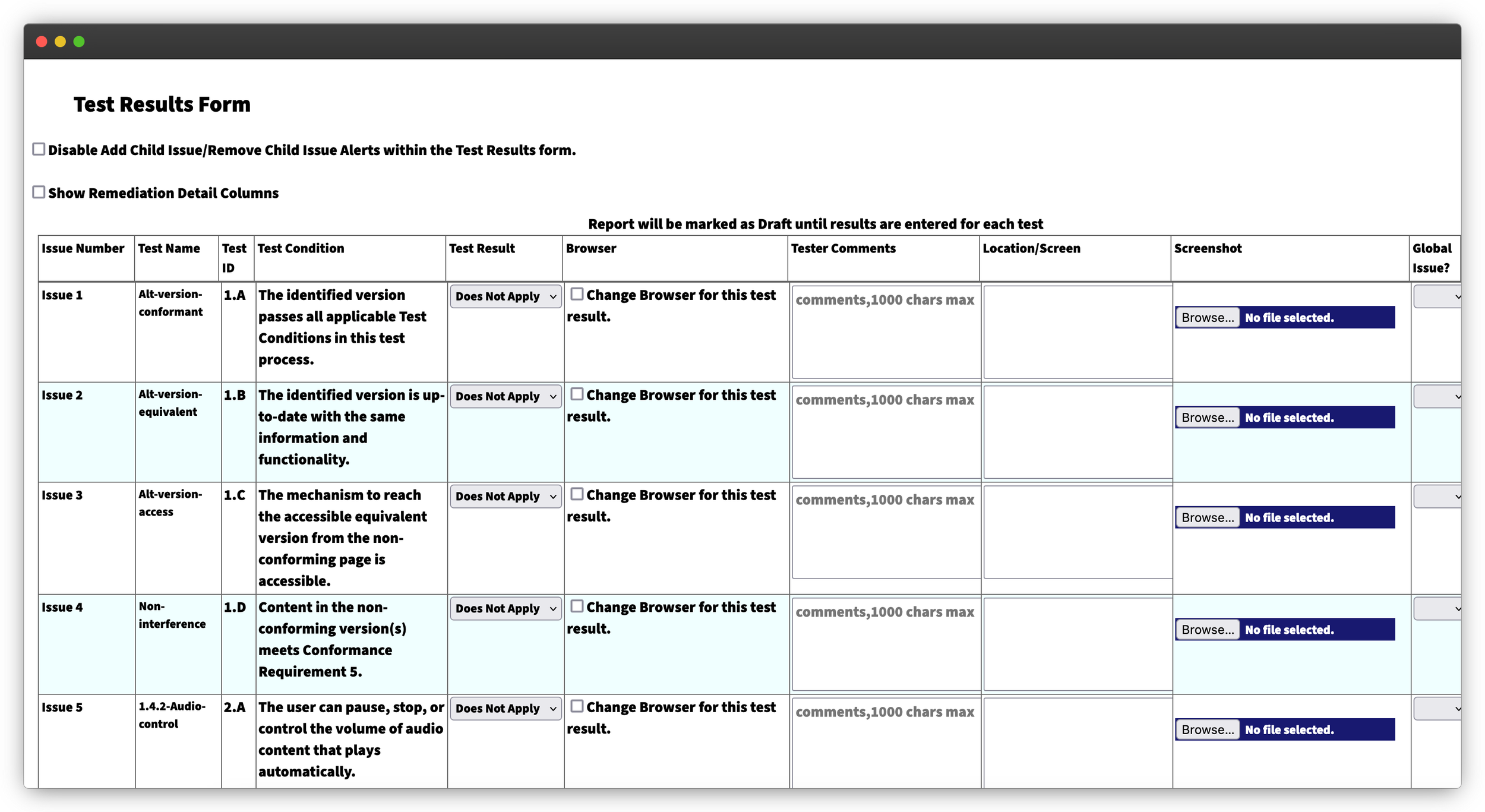
Task: Check Change Browser checkbox for Issue 2
Action: click(x=577, y=394)
